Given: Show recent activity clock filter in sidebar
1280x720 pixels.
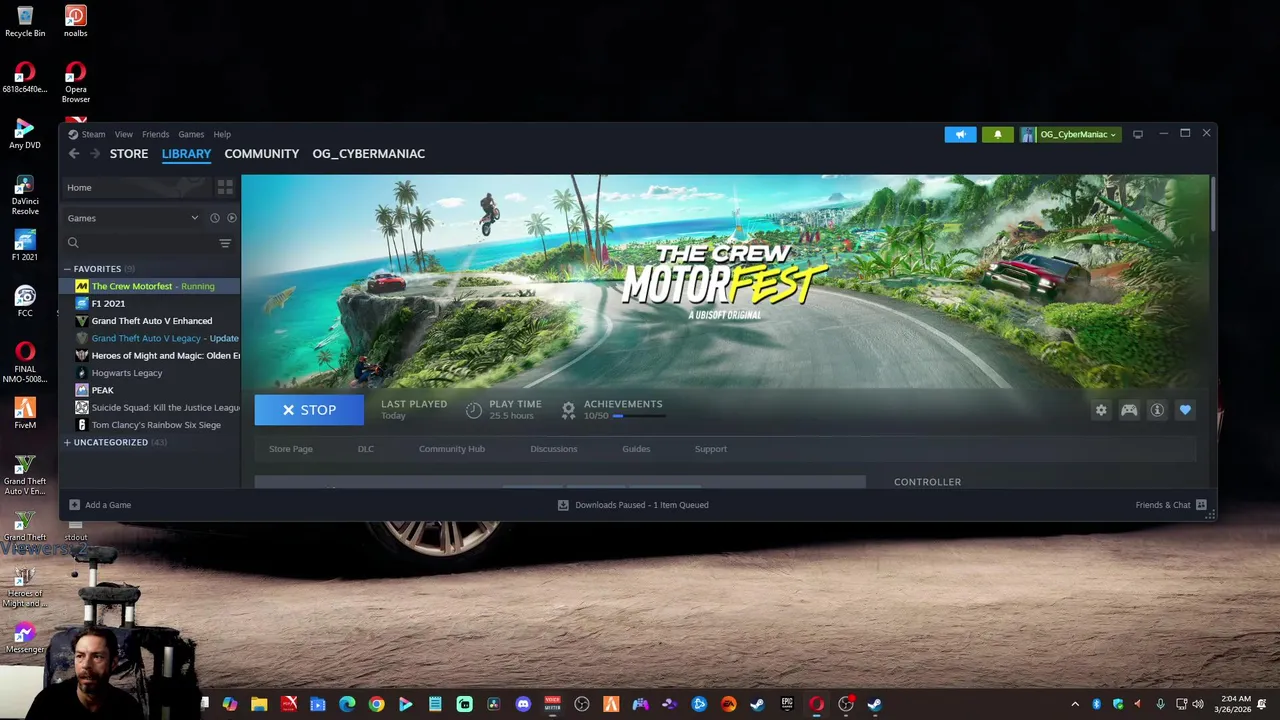Looking at the screenshot, I should coord(214,218).
